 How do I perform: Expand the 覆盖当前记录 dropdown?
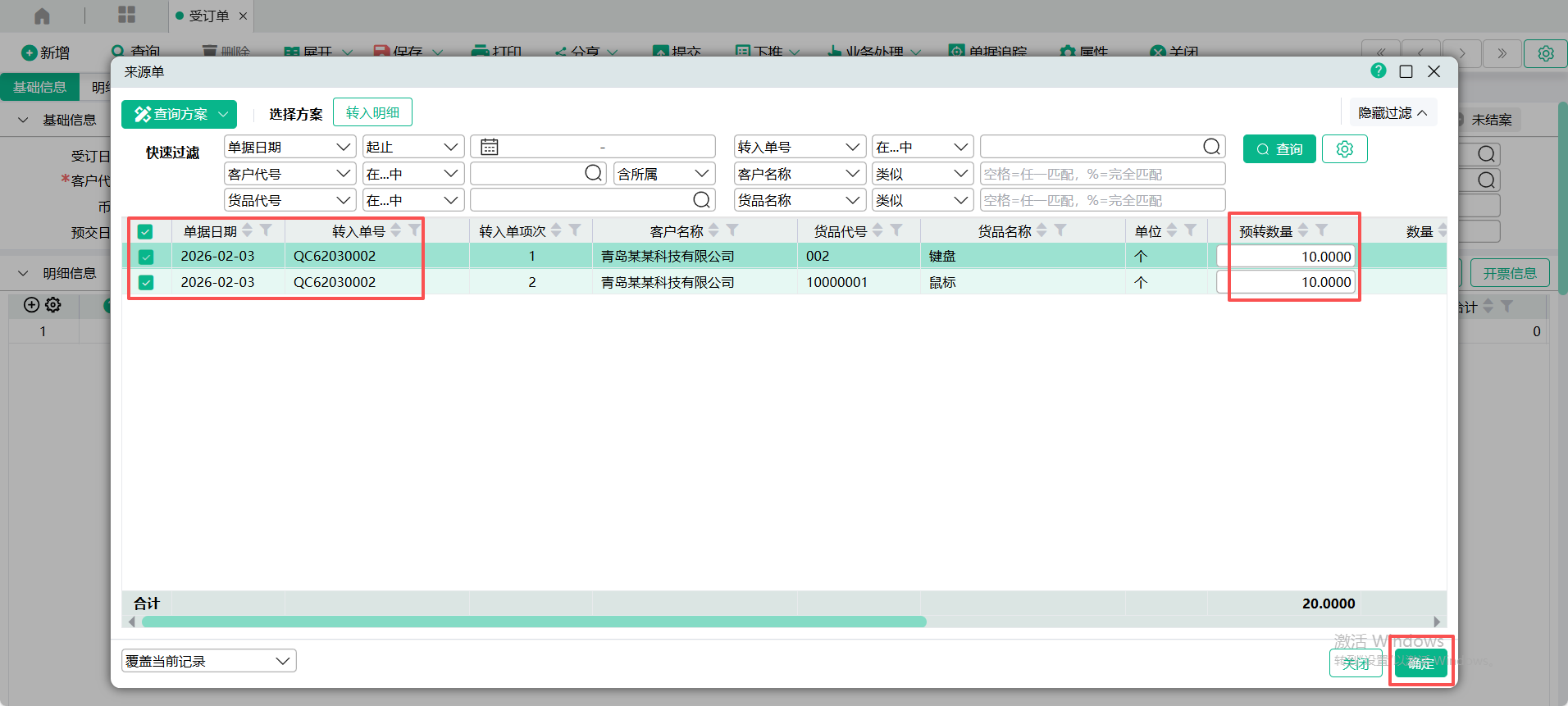click(x=208, y=661)
